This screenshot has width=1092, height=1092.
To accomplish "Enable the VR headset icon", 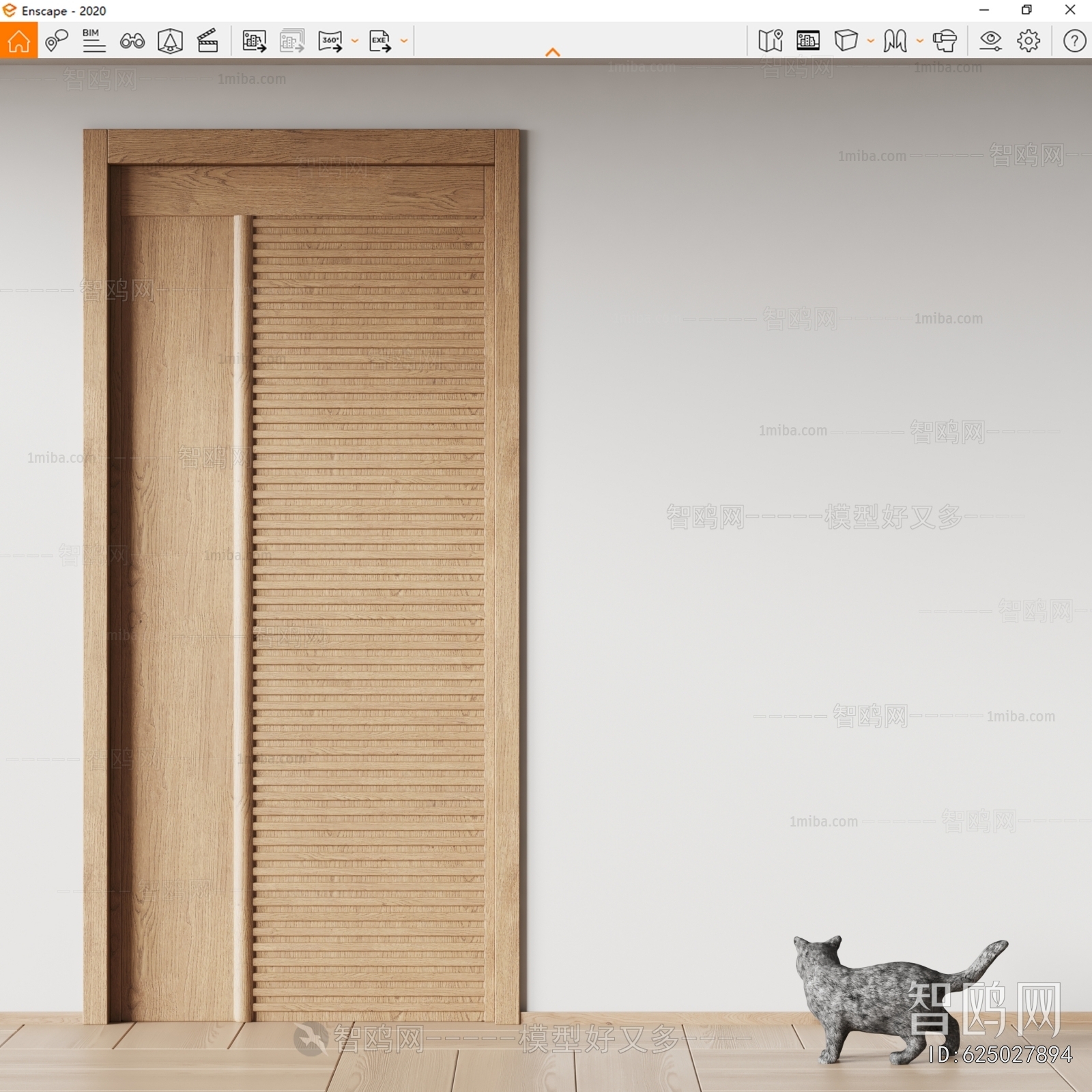I will click(x=945, y=41).
